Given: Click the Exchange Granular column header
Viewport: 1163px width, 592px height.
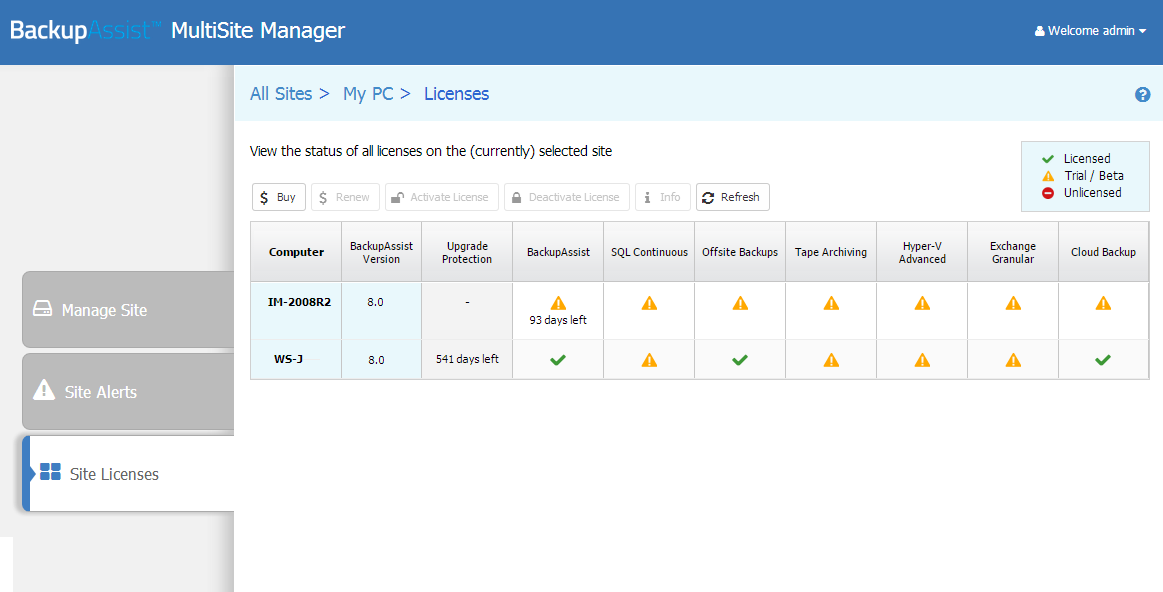Looking at the screenshot, I should coord(1013,252).
